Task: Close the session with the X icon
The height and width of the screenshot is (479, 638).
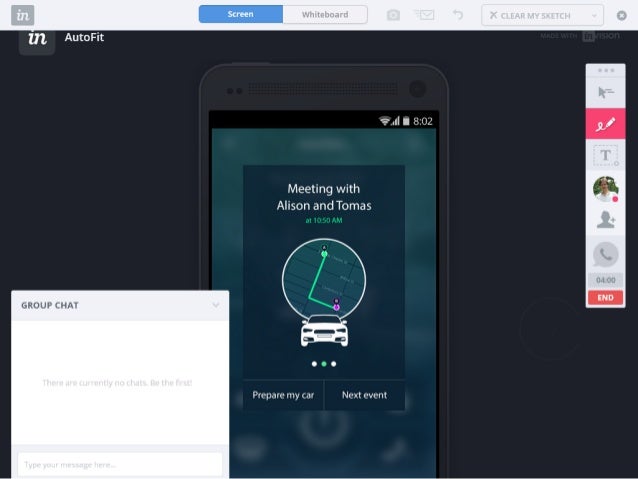Action: [x=621, y=15]
